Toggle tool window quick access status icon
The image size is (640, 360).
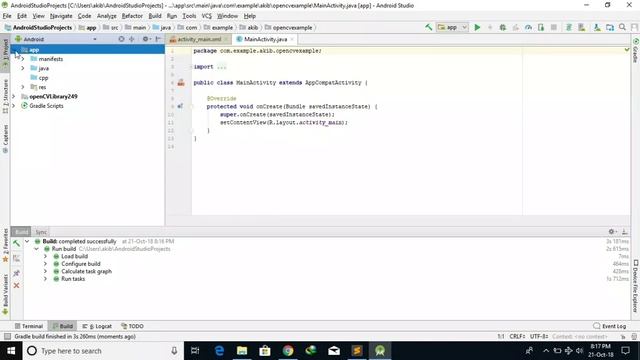(7, 336)
